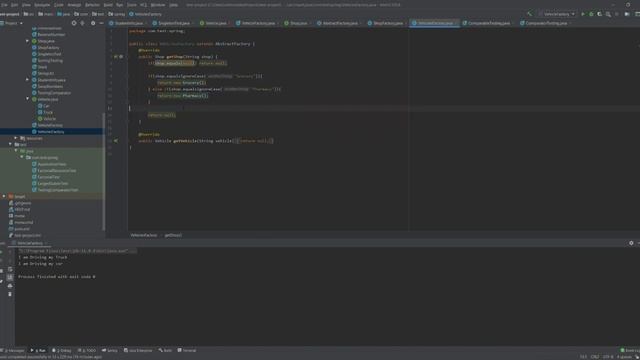Click the Search Everywhere magnifier icon
The height and width of the screenshot is (360, 640).
pyautogui.click(x=608, y=14)
